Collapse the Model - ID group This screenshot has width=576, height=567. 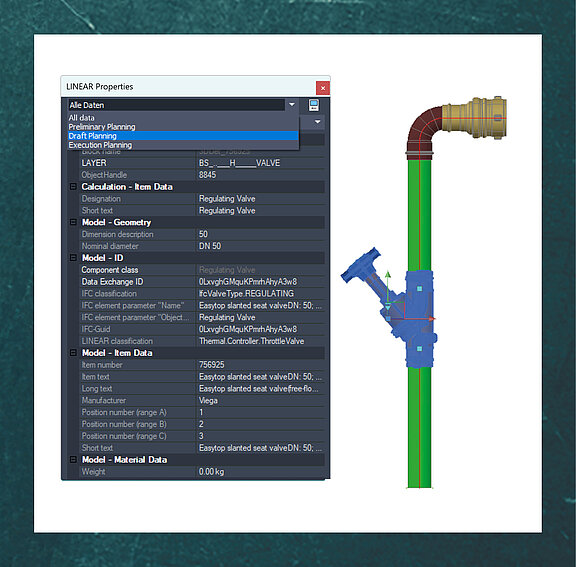pos(73,258)
